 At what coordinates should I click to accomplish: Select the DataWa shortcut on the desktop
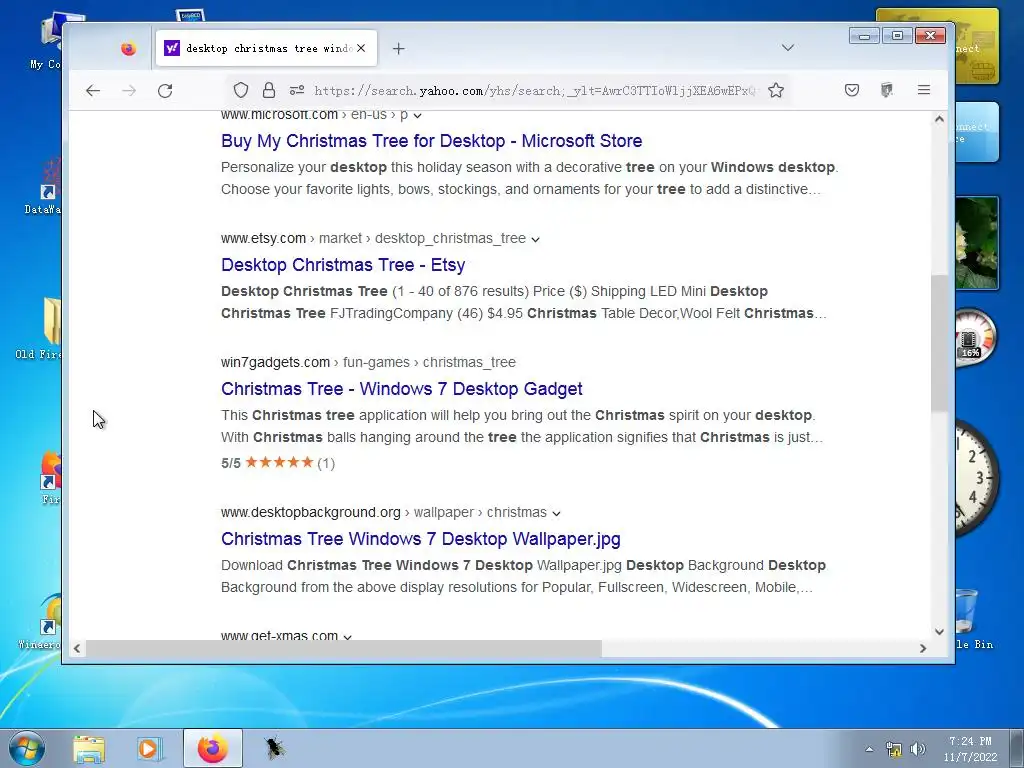pos(43,186)
